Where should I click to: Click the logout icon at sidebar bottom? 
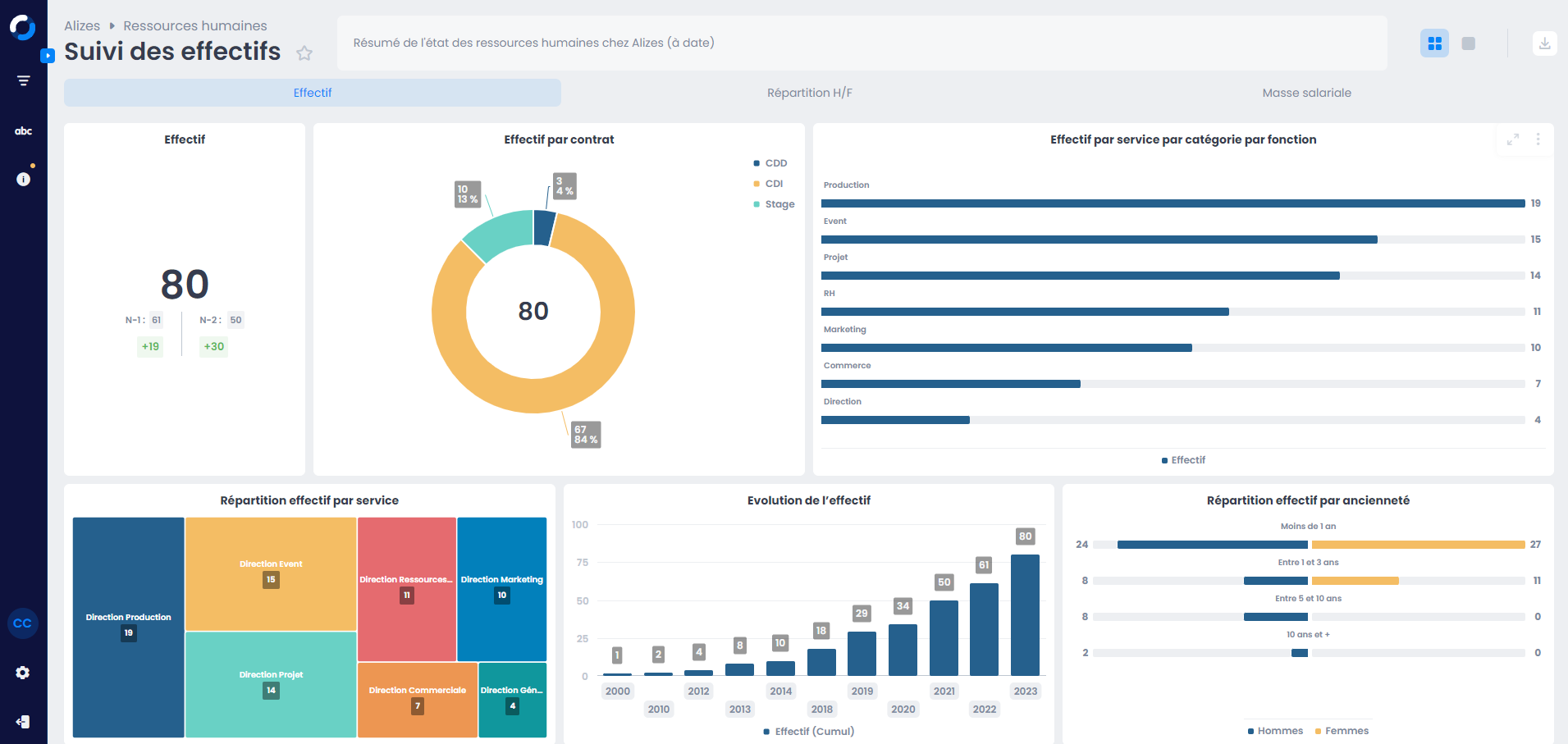pyautogui.click(x=23, y=722)
